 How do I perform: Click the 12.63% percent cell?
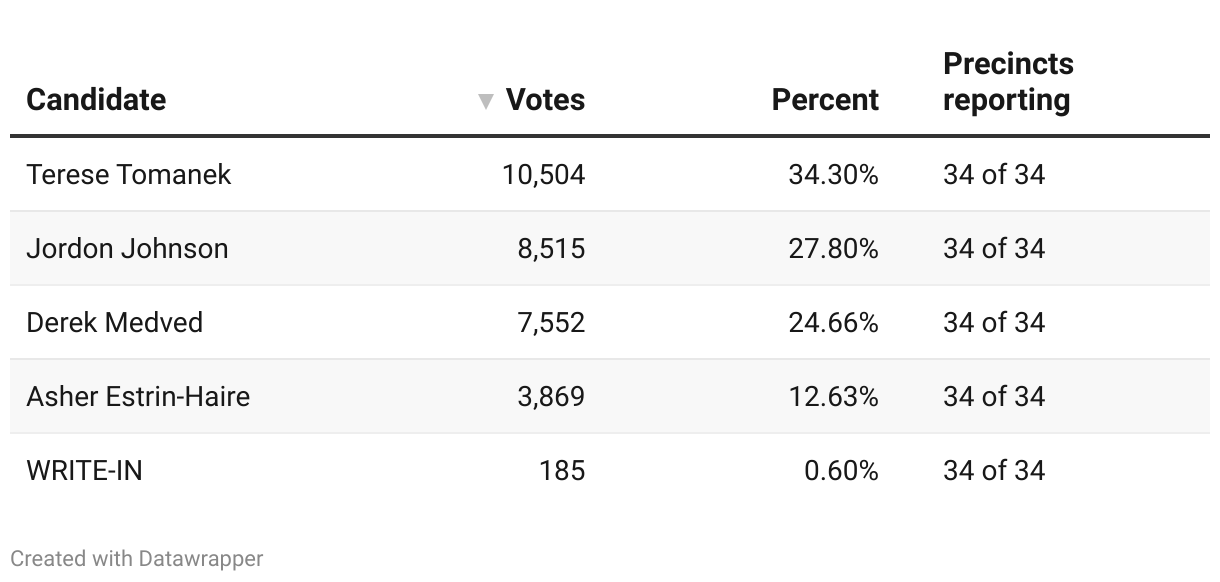click(x=834, y=396)
